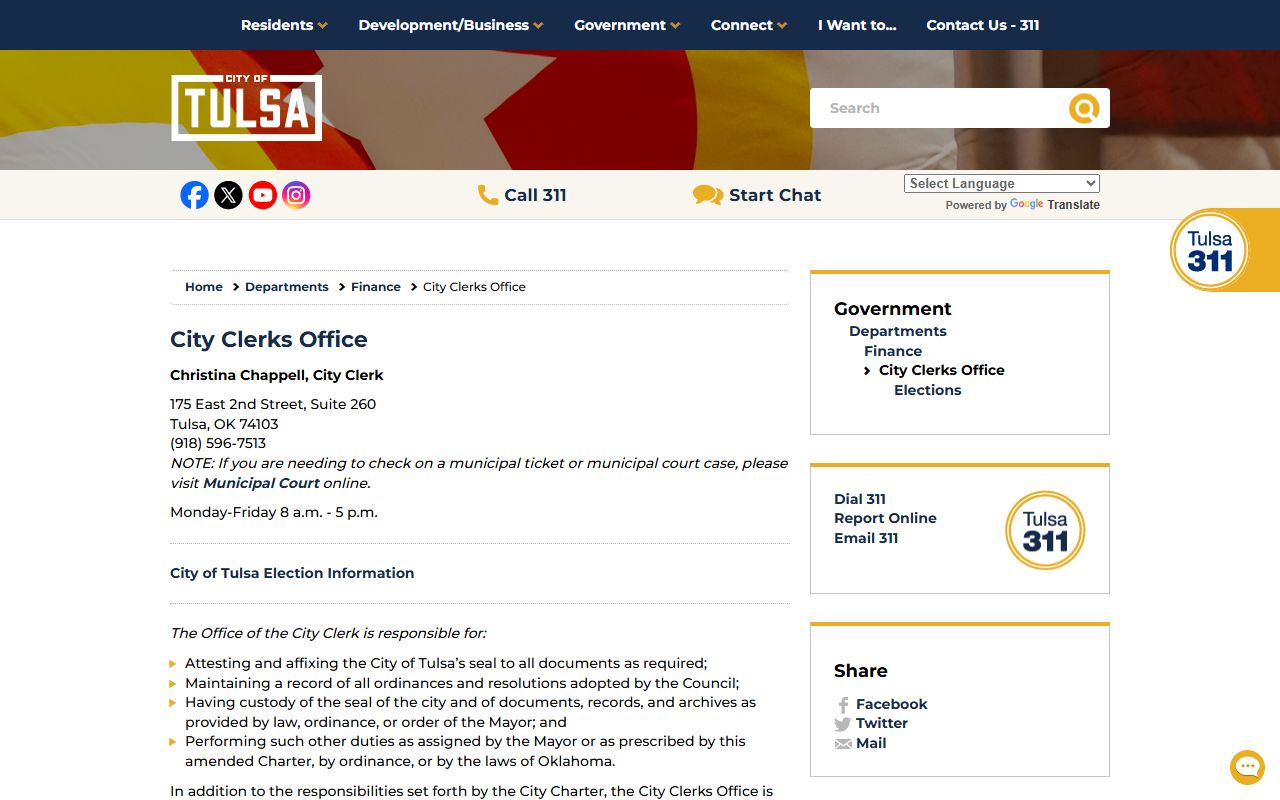Follow the Municipal Court link
The image size is (1280, 800).
(261, 483)
